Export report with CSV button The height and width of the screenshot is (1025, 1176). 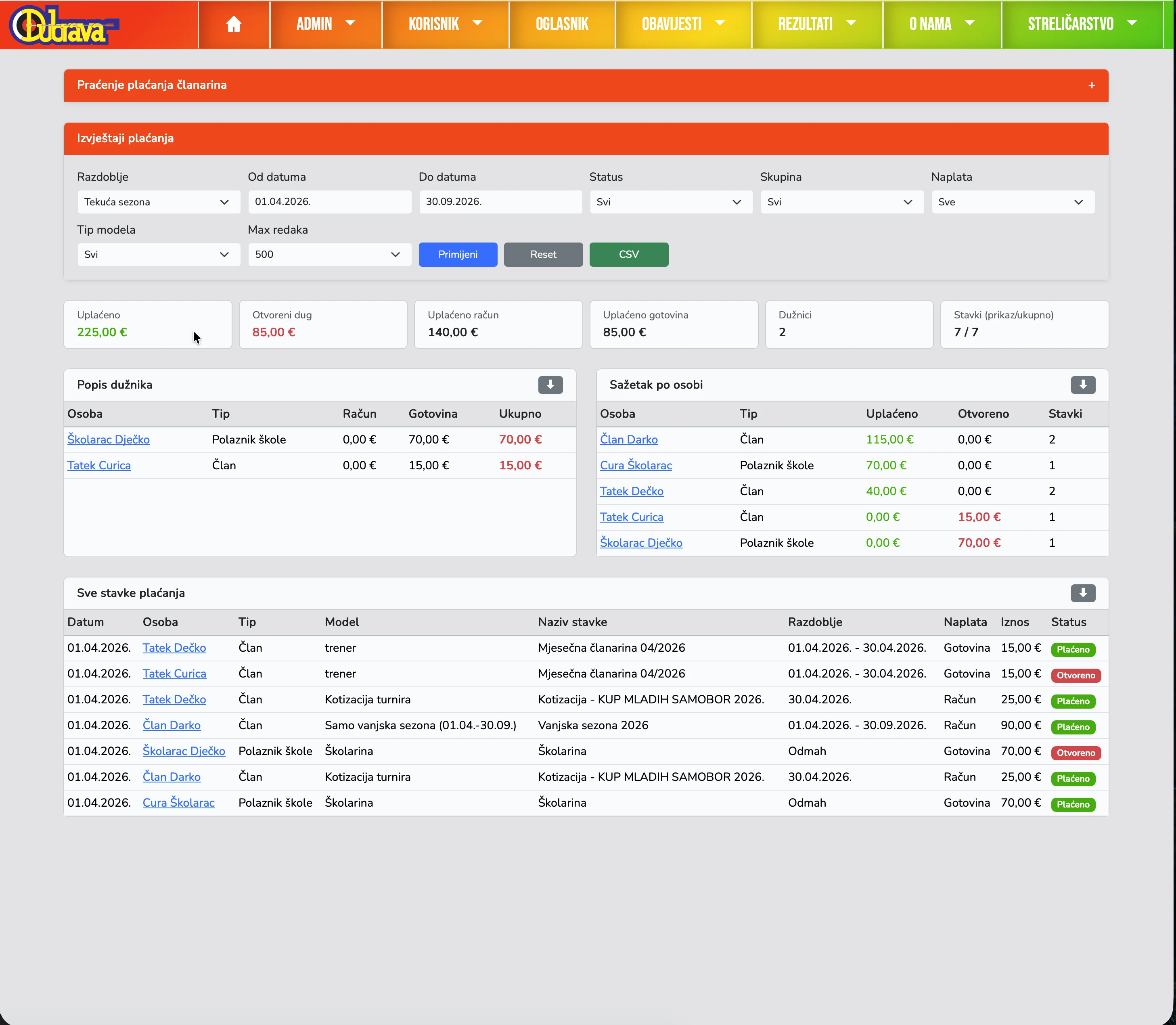[x=628, y=255]
